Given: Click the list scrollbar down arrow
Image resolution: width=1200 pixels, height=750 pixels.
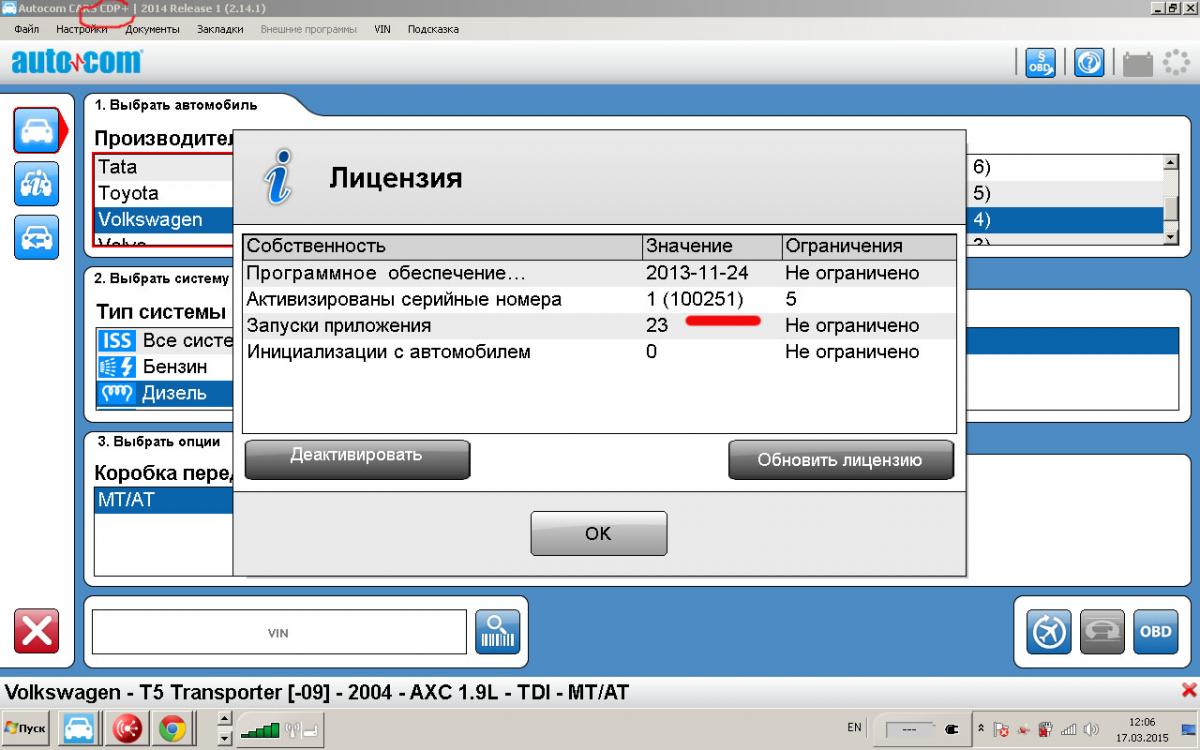Looking at the screenshot, I should tap(1170, 235).
